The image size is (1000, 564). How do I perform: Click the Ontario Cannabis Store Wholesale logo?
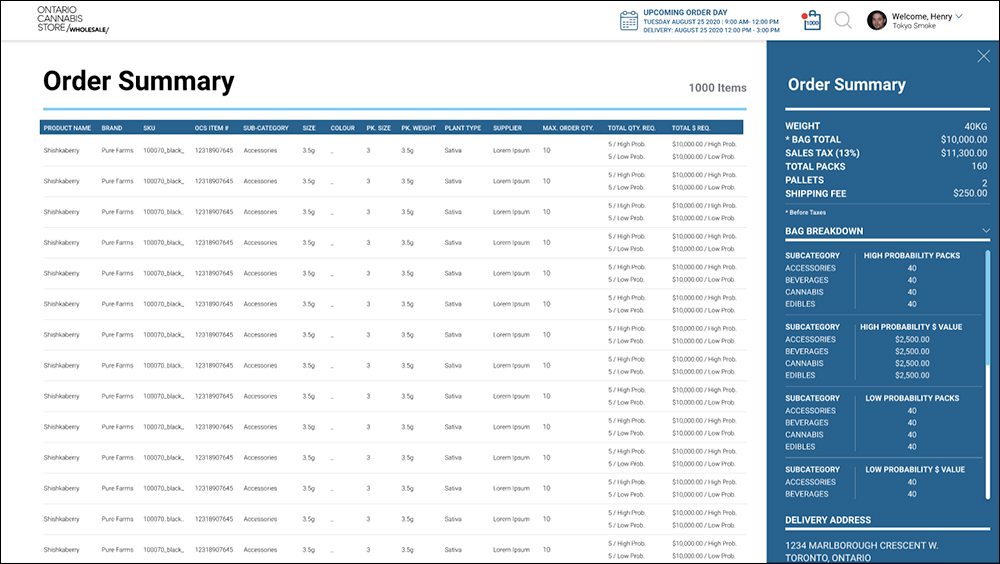coord(73,19)
